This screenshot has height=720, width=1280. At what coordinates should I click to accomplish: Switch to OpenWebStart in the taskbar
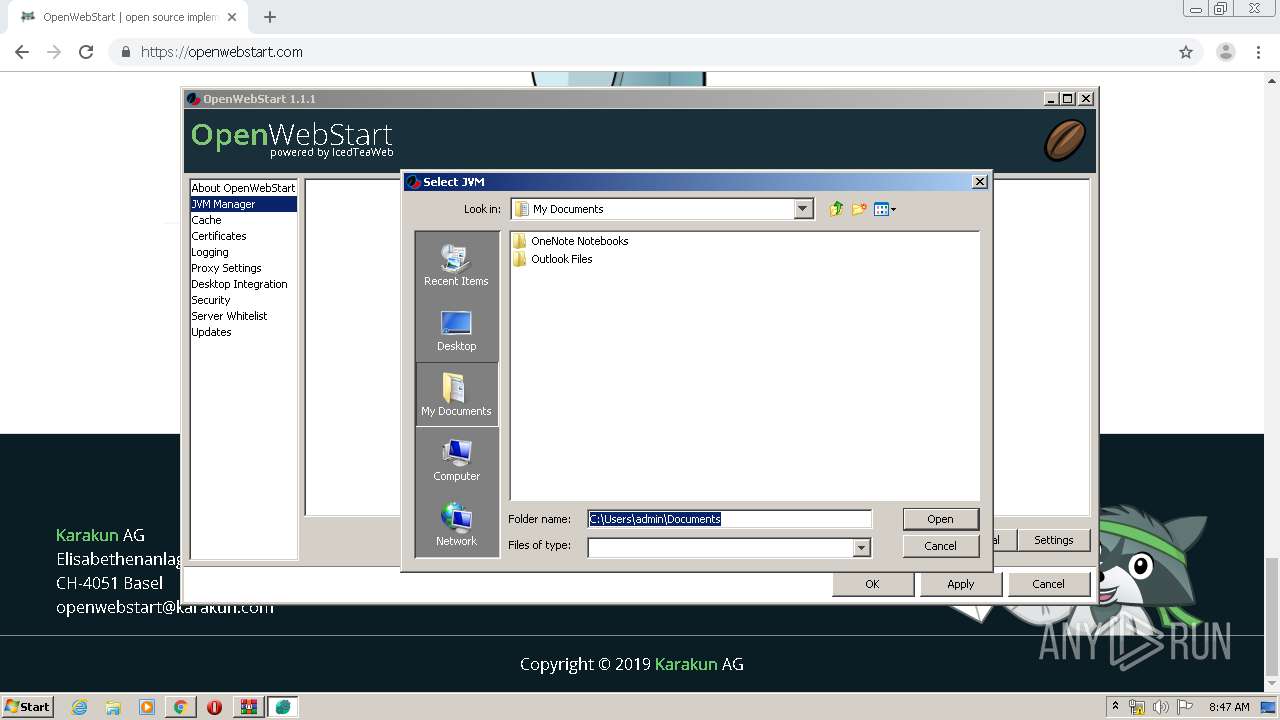[283, 707]
